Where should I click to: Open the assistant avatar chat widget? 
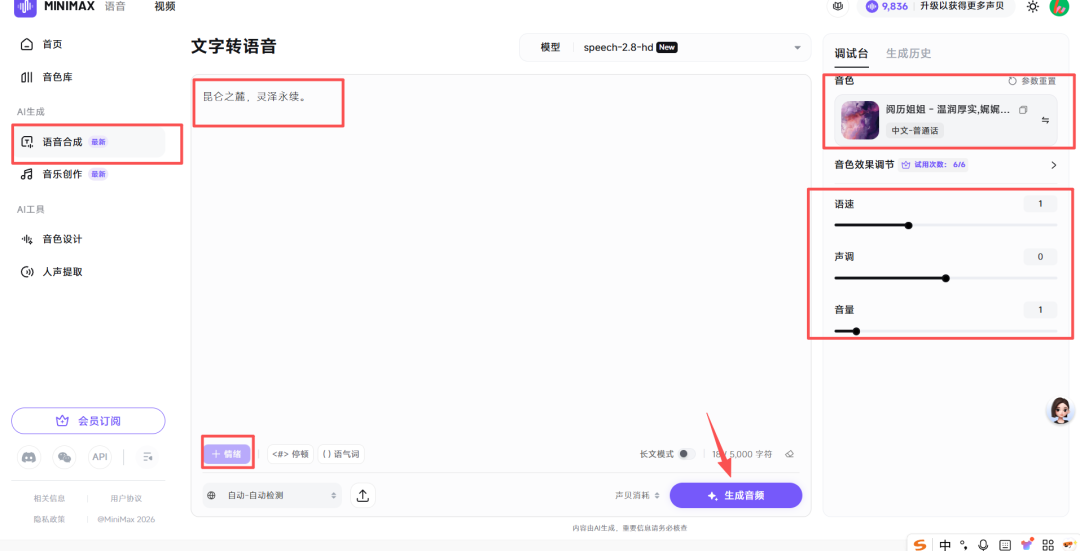pos(1060,410)
